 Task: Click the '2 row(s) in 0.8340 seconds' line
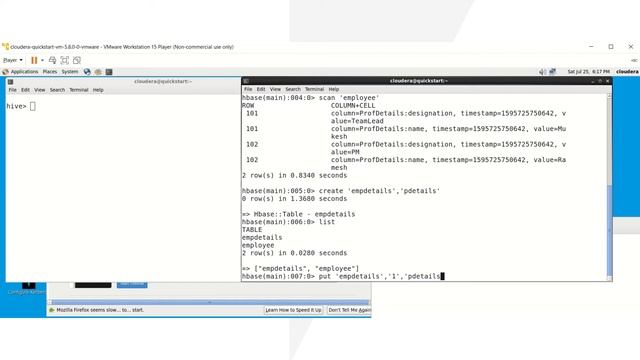coord(294,176)
